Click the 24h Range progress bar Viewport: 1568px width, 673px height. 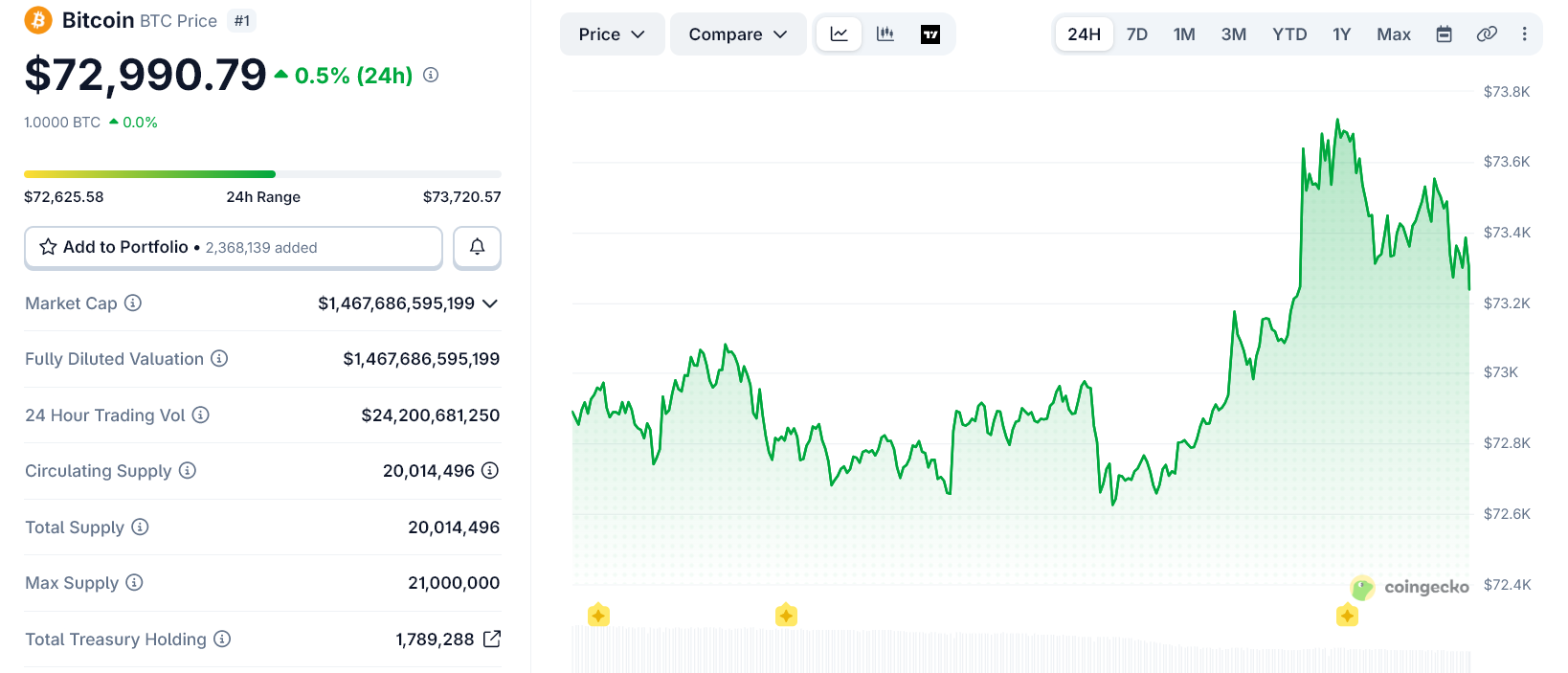262,174
